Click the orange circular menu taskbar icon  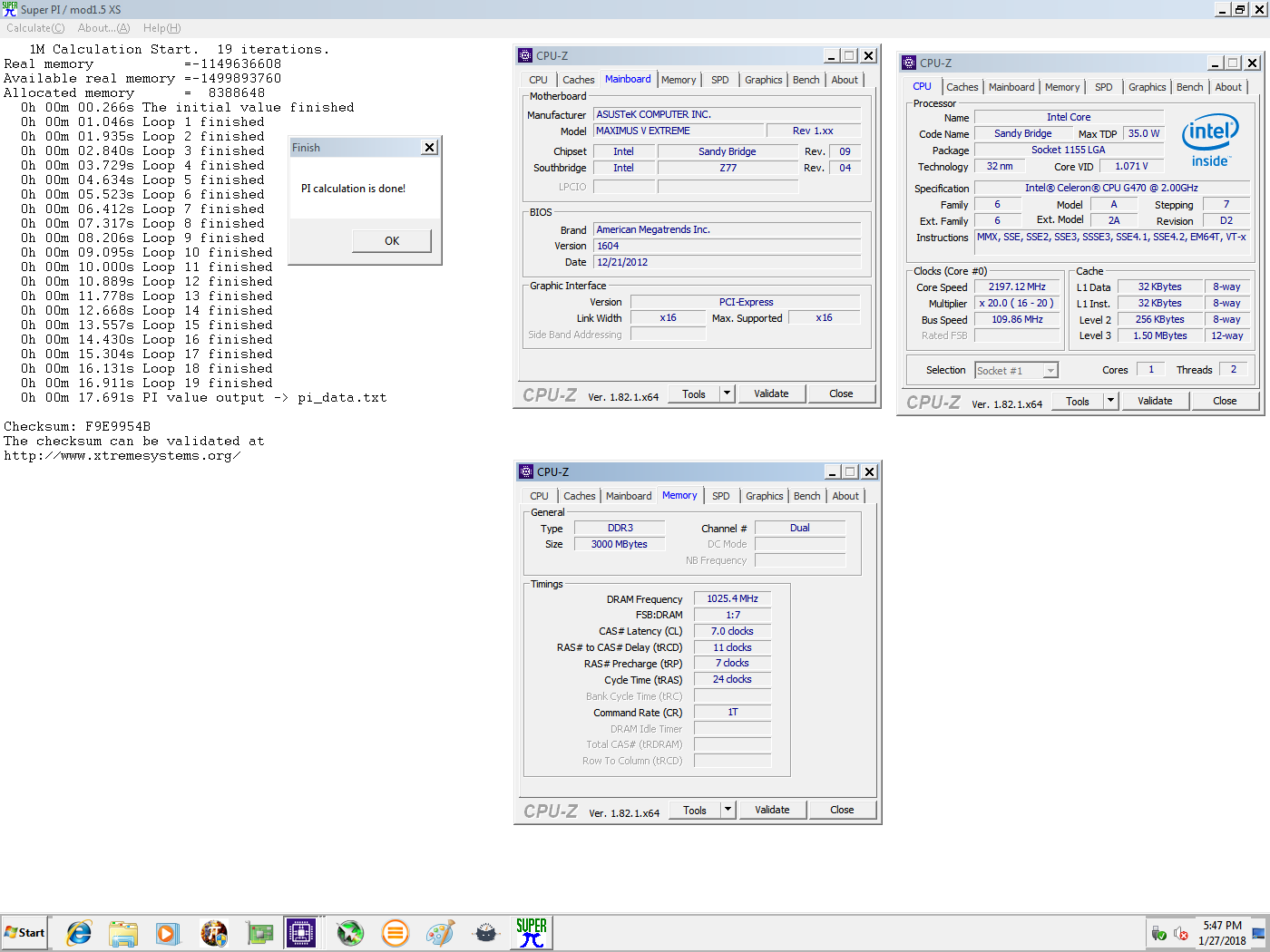point(396,933)
